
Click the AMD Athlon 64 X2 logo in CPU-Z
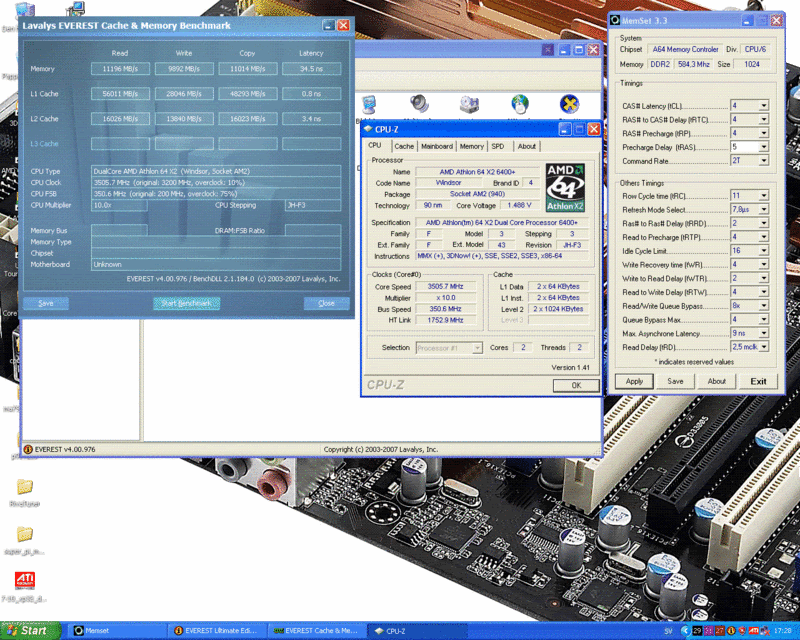coord(565,187)
